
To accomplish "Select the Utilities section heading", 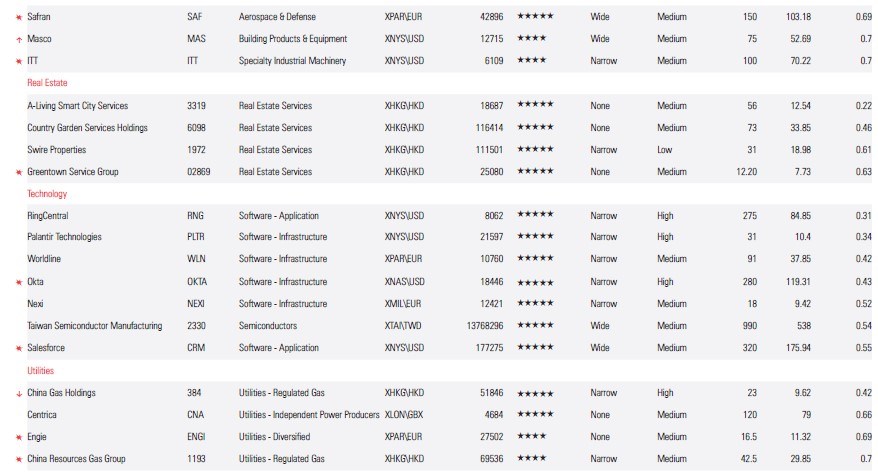I will pyautogui.click(x=41, y=371).
